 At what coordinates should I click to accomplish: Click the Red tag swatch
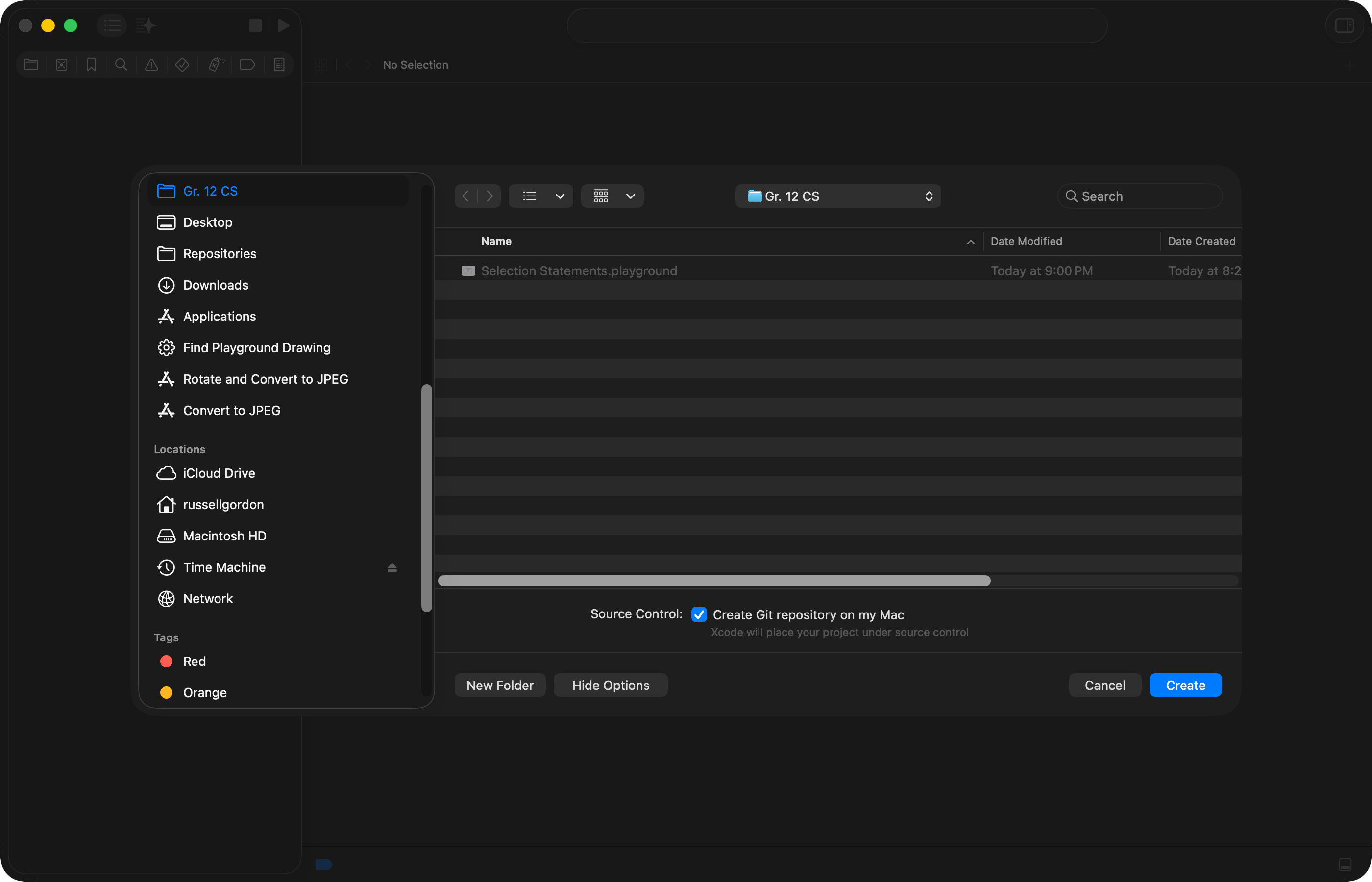coord(167,661)
